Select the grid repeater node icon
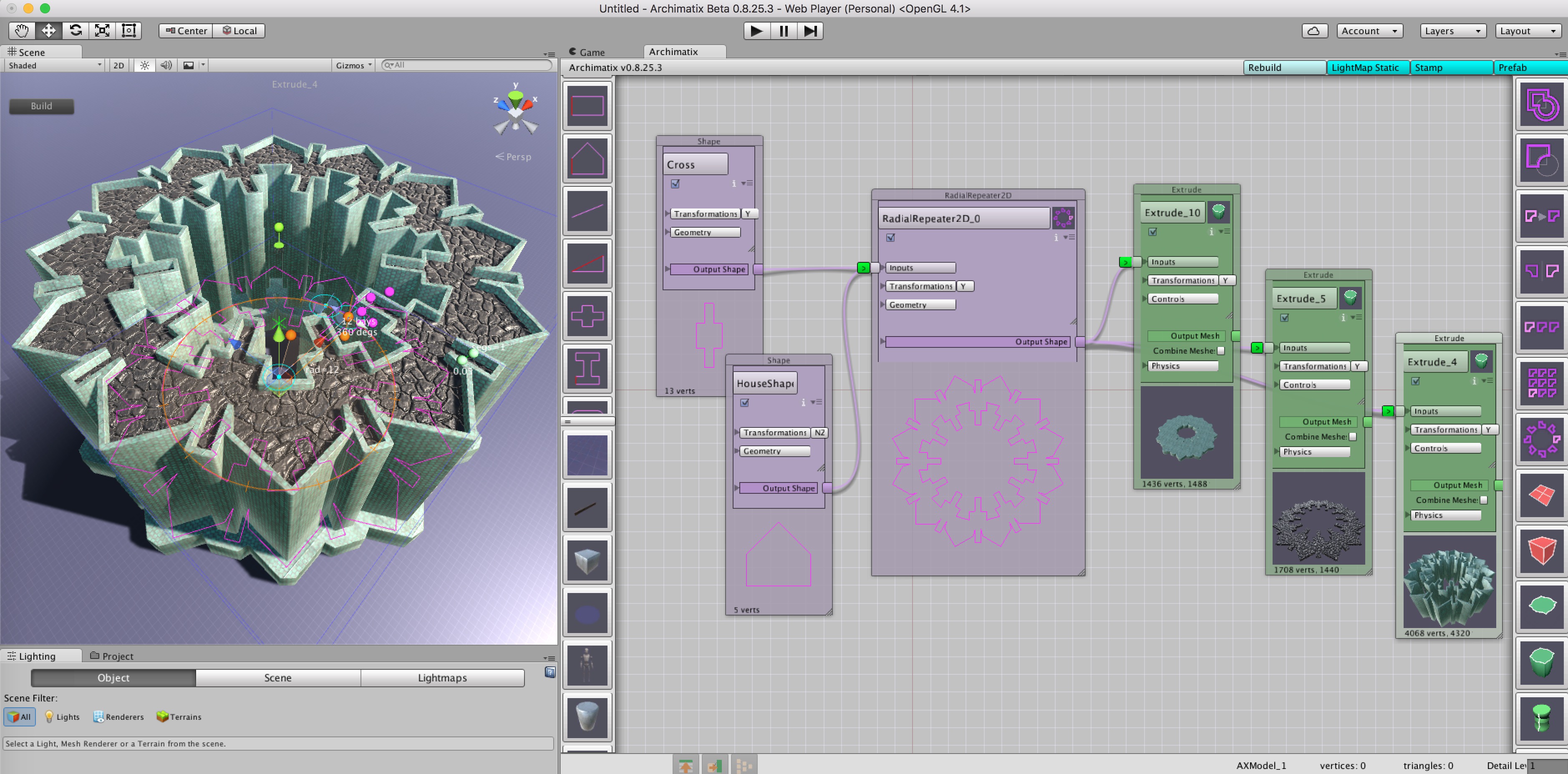This screenshot has height=774, width=1568. click(x=1541, y=383)
